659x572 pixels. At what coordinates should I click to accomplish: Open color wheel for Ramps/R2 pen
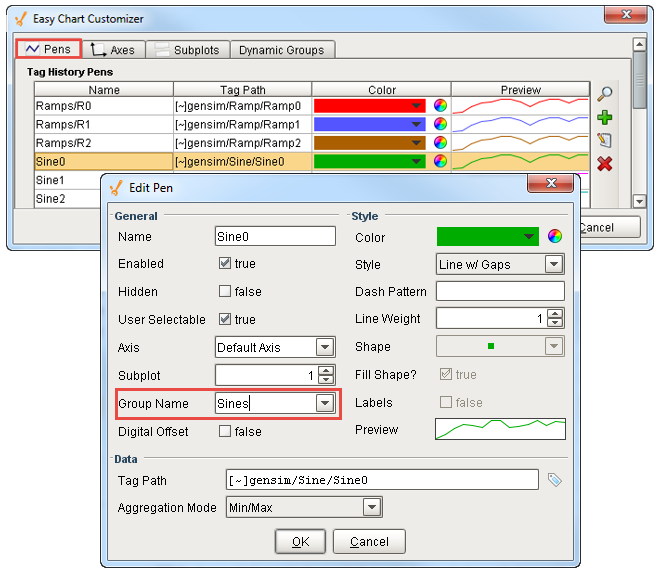point(440,143)
